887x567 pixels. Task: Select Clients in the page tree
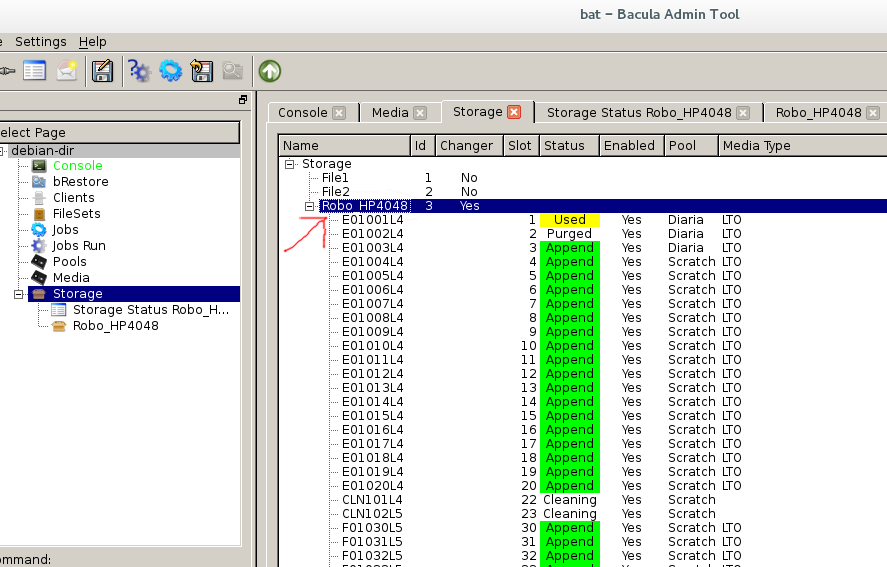pyautogui.click(x=74, y=197)
